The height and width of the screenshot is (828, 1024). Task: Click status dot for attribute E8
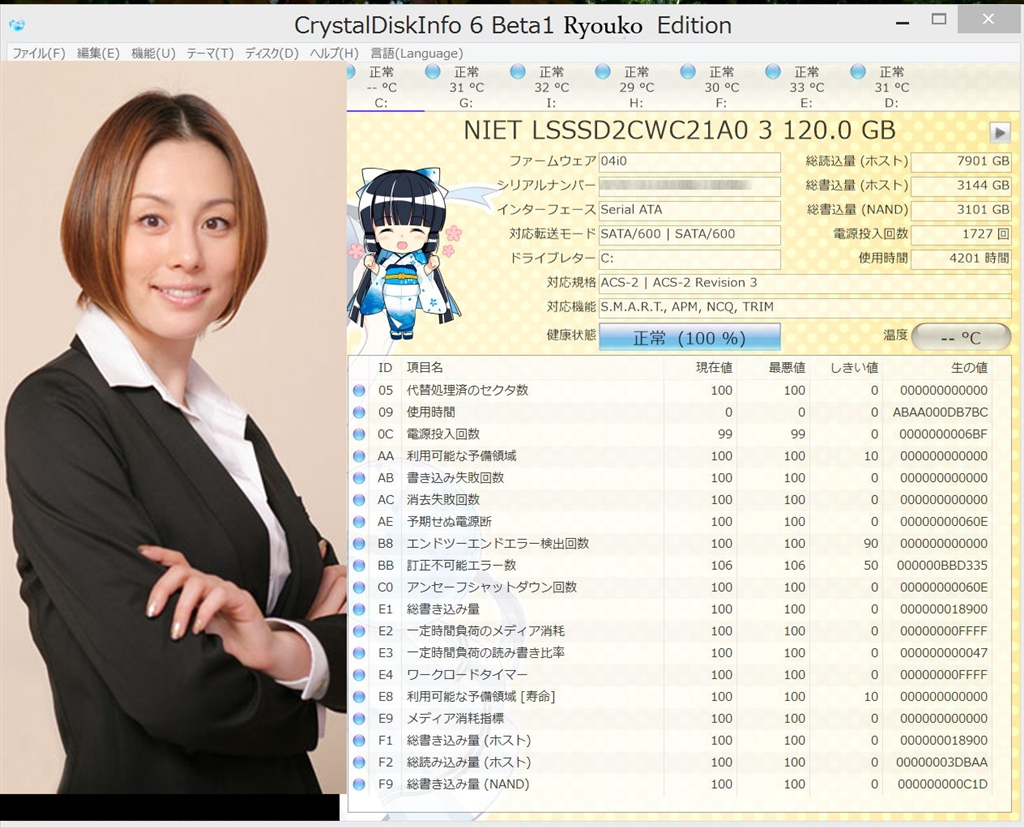(359, 697)
